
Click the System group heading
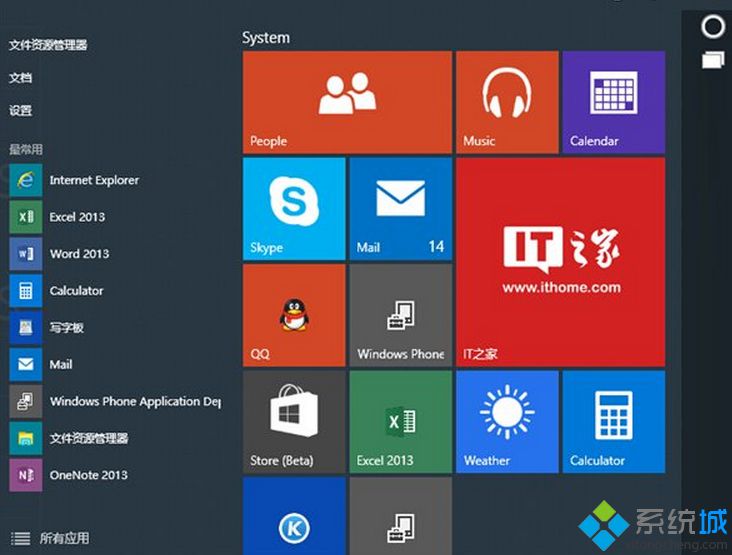tap(266, 38)
